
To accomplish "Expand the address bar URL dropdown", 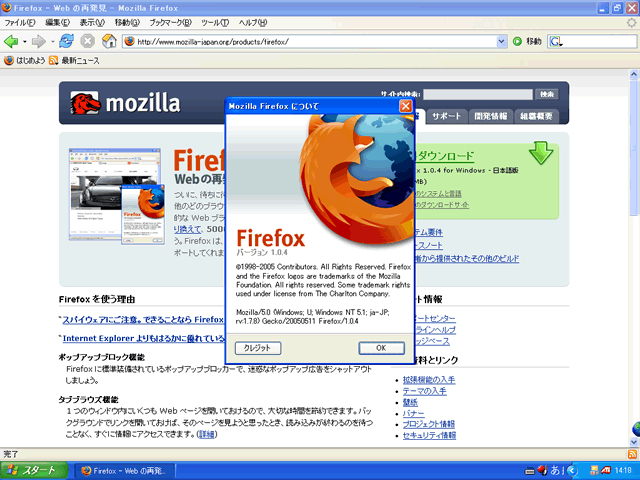I will coord(502,42).
